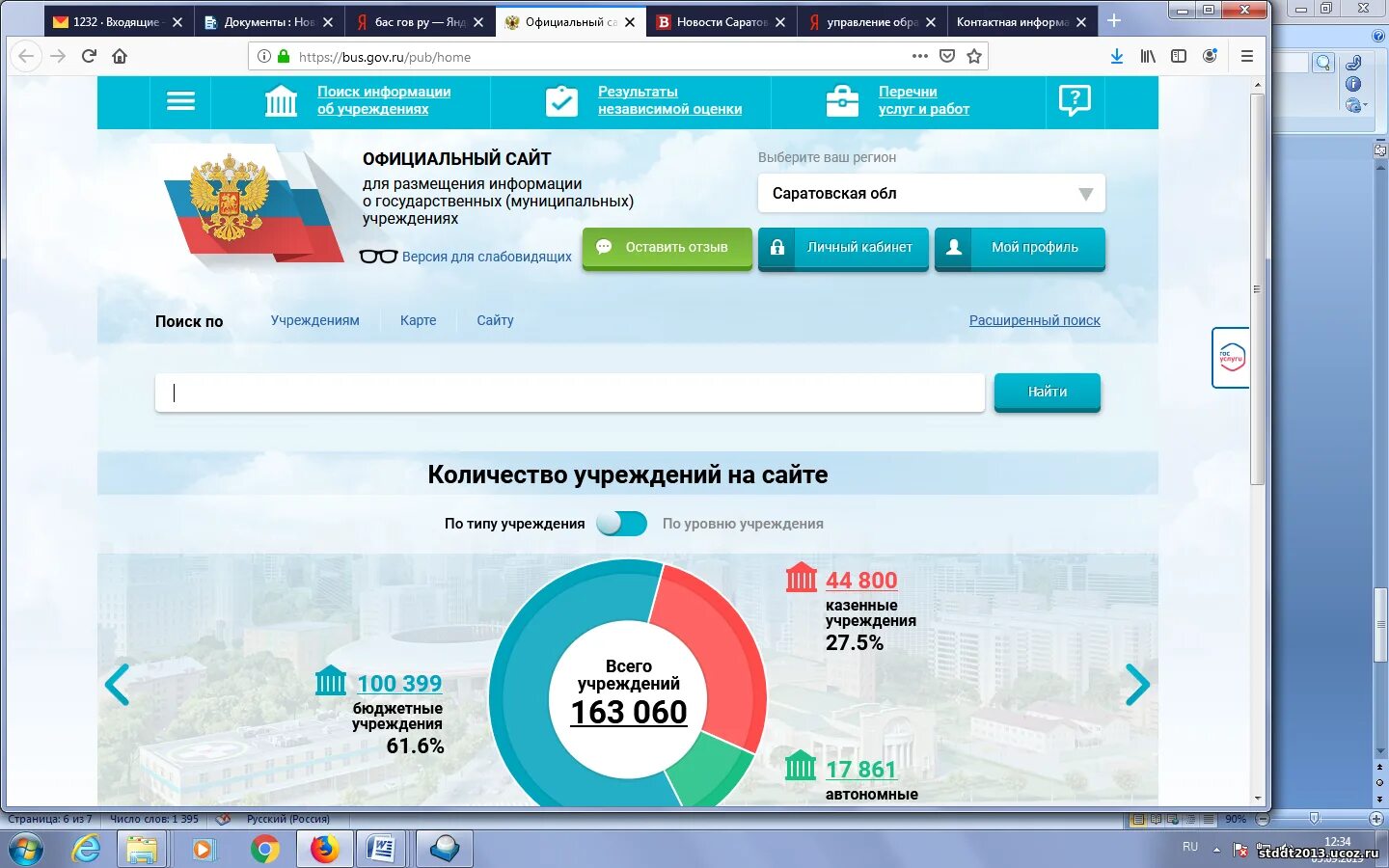Click inside the search input field
The width and height of the screenshot is (1389, 868).
tap(569, 393)
